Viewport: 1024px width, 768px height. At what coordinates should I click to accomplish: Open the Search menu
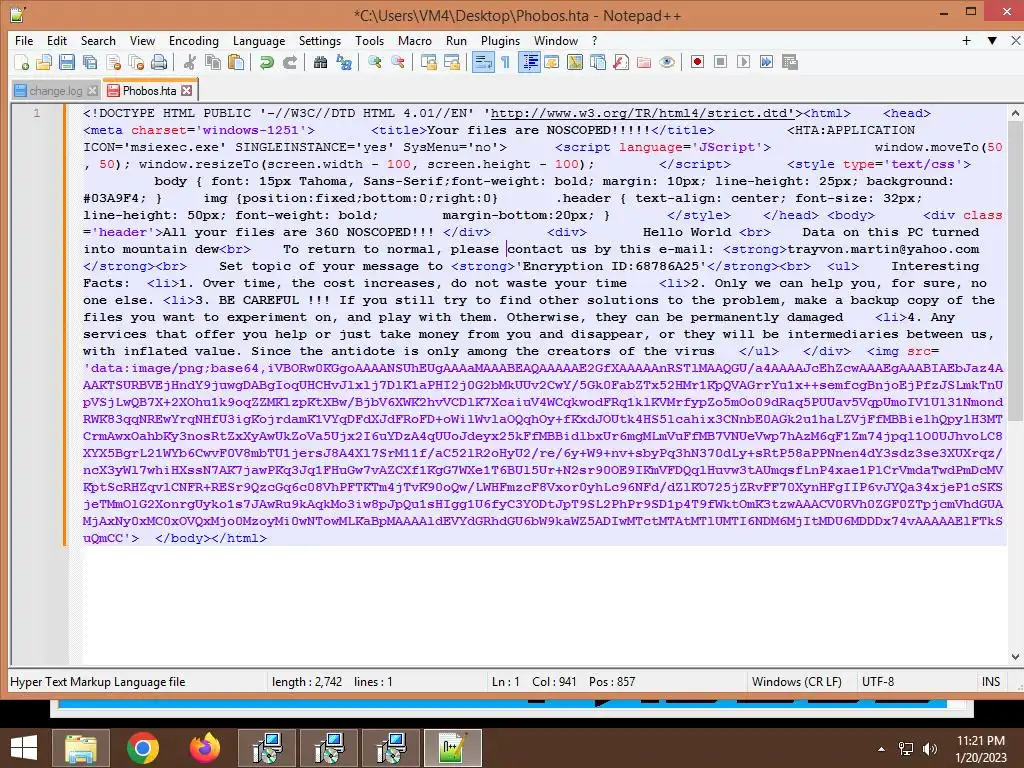coord(98,40)
